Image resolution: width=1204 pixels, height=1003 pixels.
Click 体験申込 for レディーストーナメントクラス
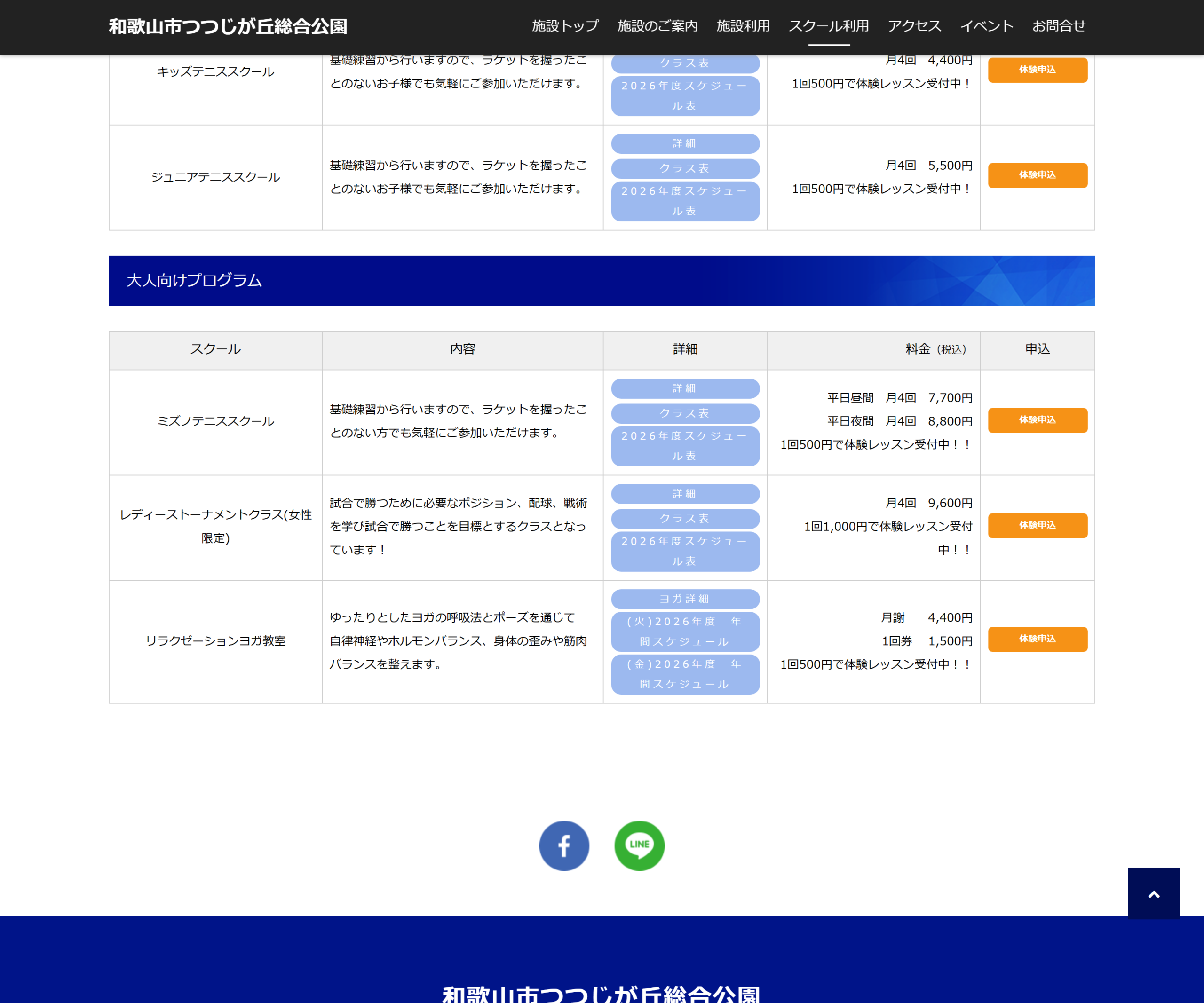pos(1037,525)
